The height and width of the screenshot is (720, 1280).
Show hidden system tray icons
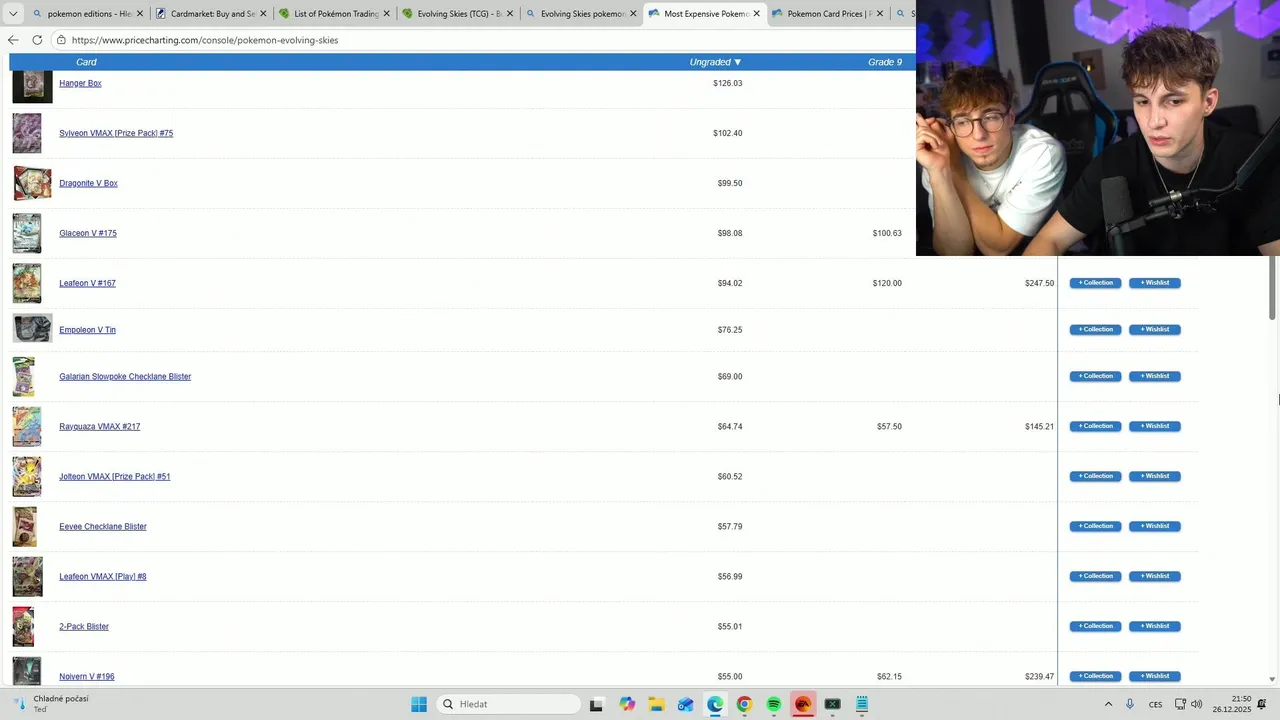[1108, 704]
